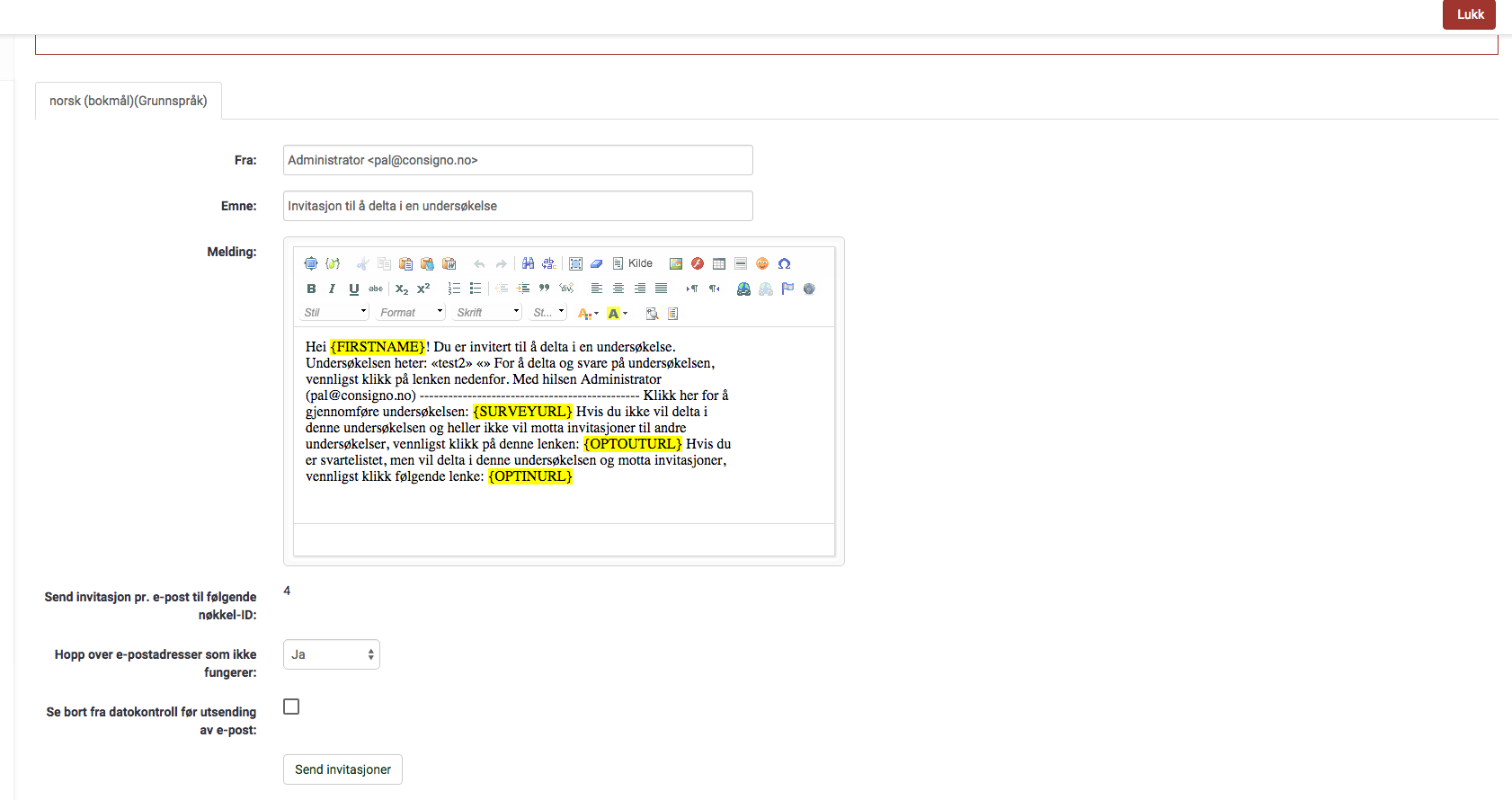
Task: Expand the Stil dropdown
Action: coord(334,312)
